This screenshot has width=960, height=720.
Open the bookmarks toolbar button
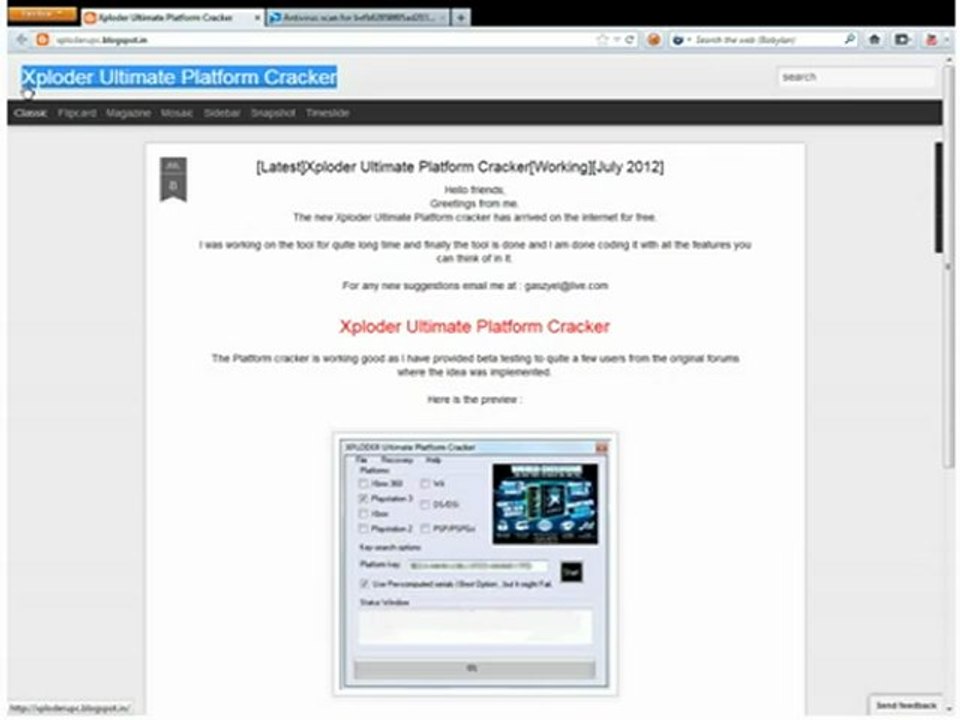[x=902, y=40]
